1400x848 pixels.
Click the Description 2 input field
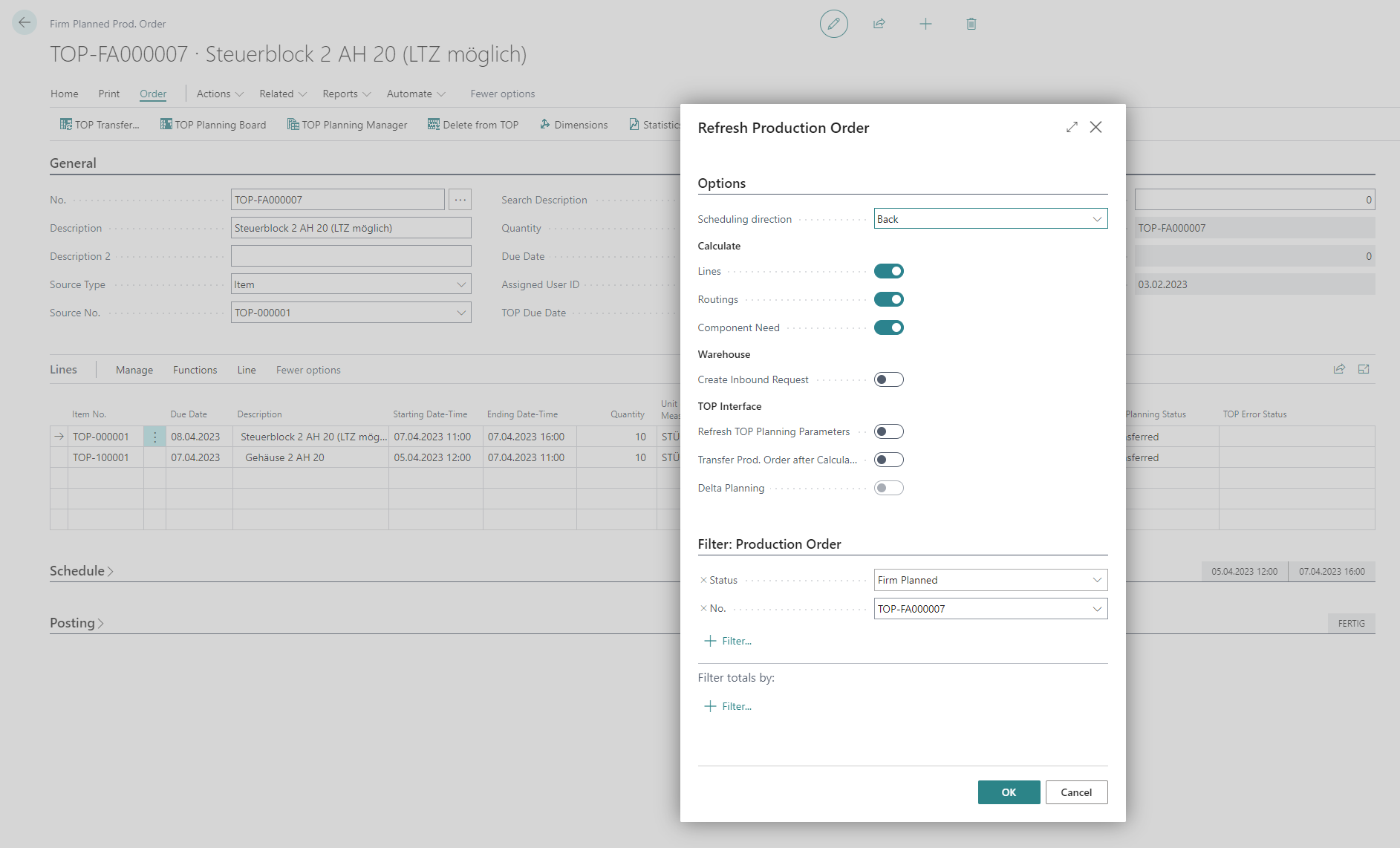pos(351,256)
